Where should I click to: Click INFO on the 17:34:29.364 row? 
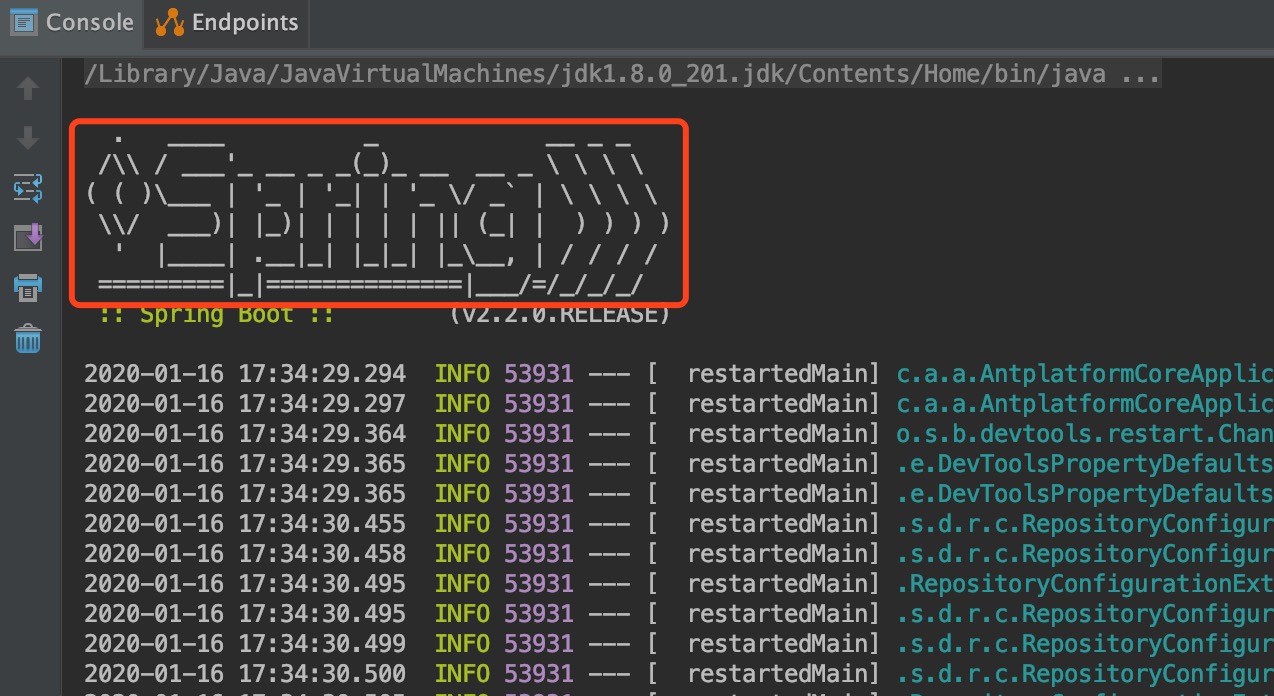coord(462,434)
